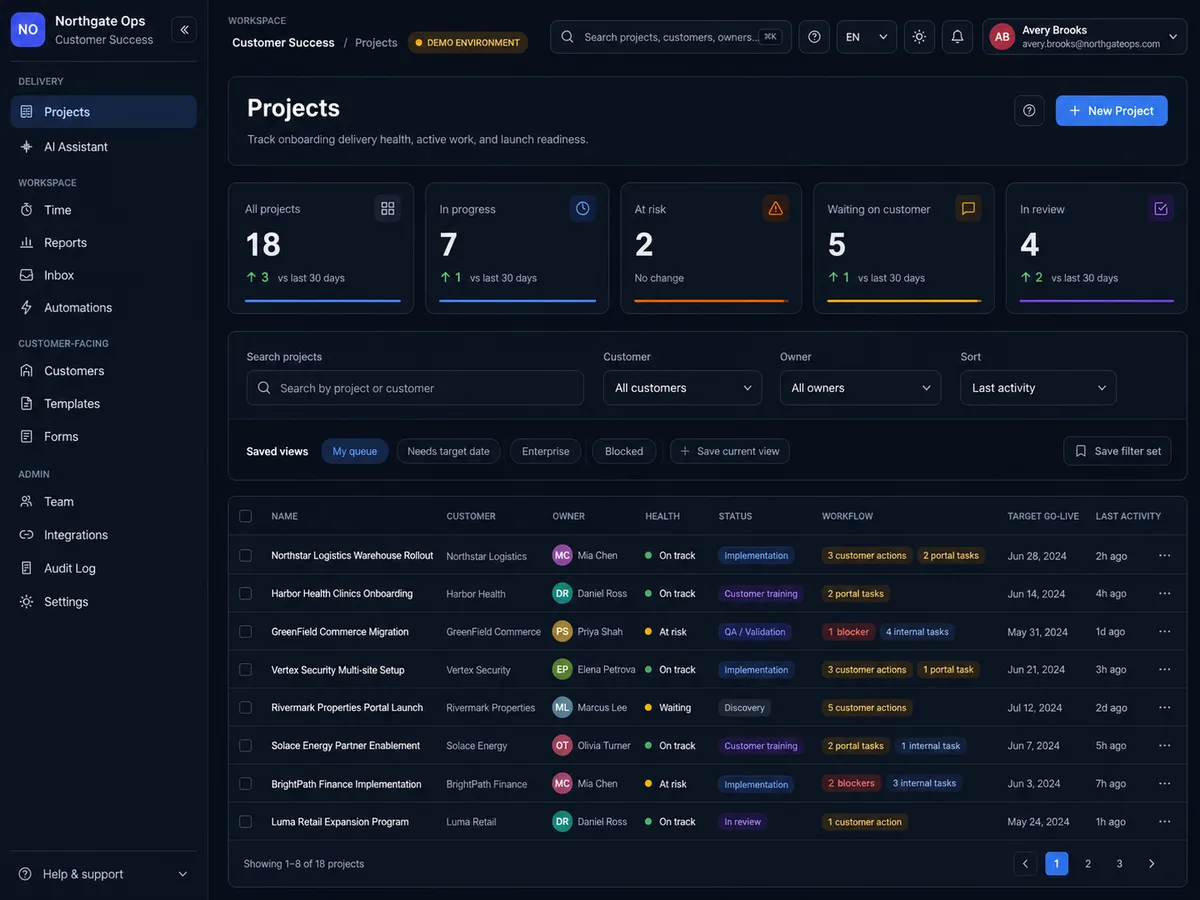The height and width of the screenshot is (900, 1200).
Task: Select the My queue saved view
Action: point(354,451)
